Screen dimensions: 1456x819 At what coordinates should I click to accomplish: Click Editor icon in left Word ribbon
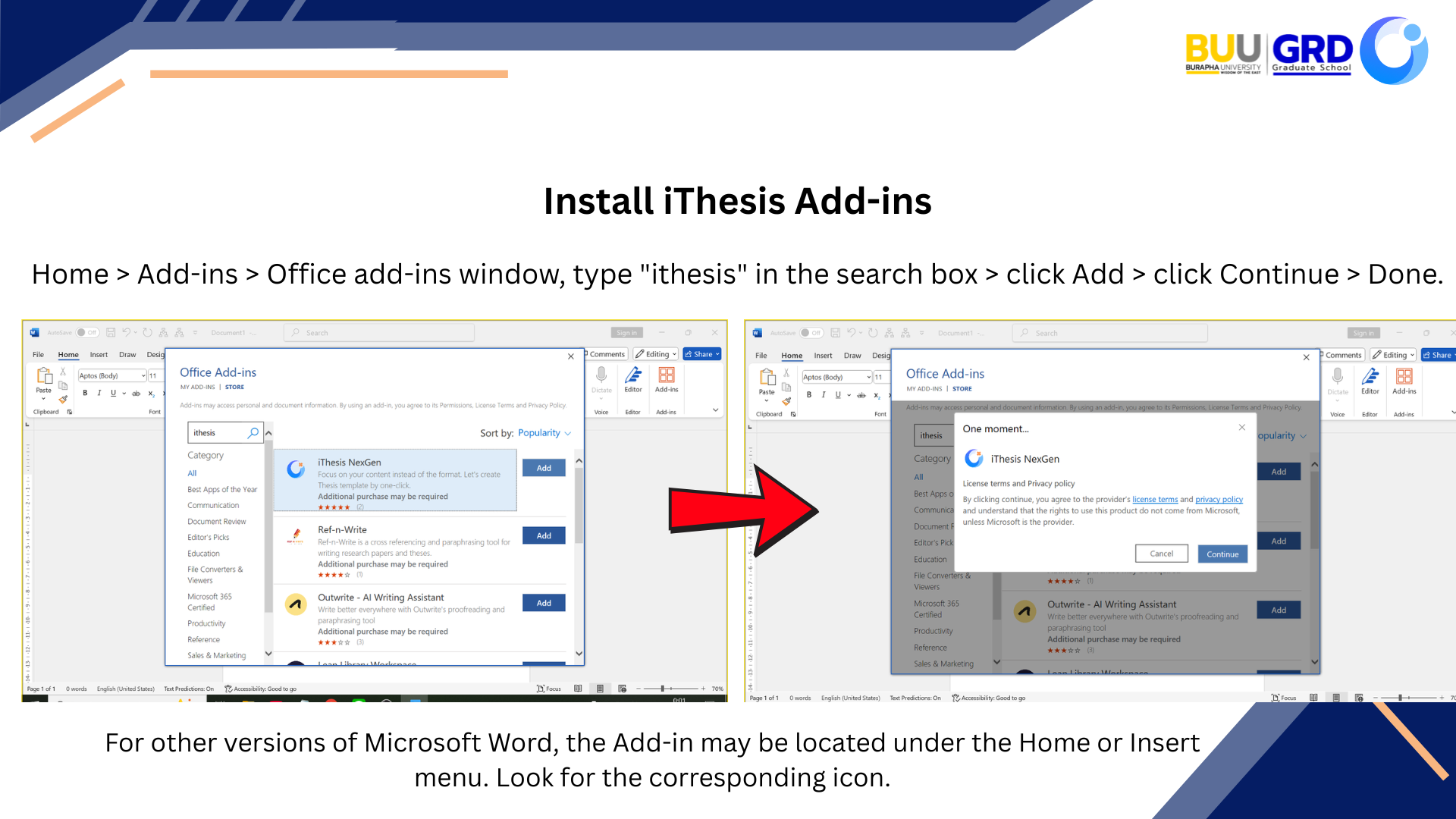633,377
